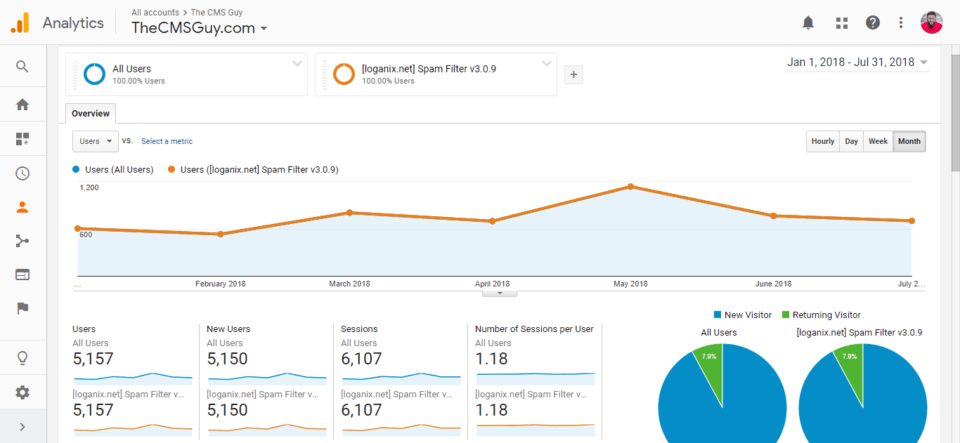The image size is (960, 443).
Task: Switch graph to Month view
Action: coord(909,141)
